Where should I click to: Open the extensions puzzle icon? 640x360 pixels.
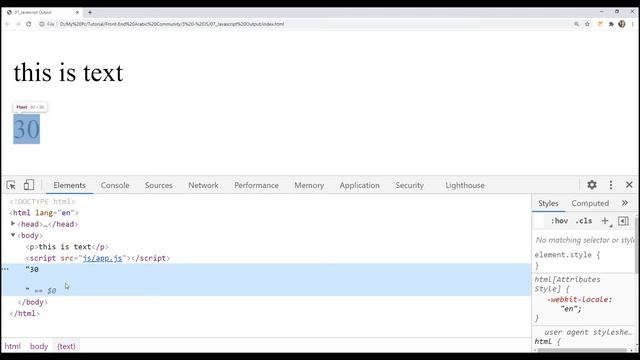(611, 24)
